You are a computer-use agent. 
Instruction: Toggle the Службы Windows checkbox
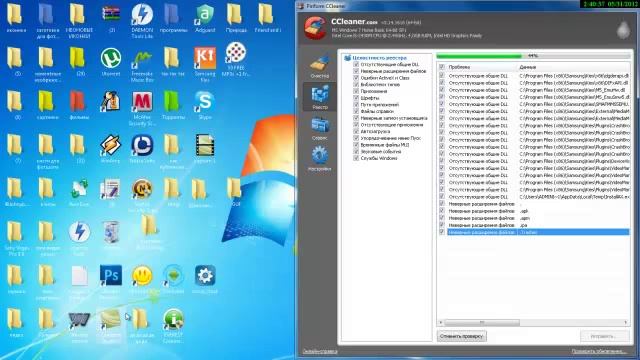356,158
